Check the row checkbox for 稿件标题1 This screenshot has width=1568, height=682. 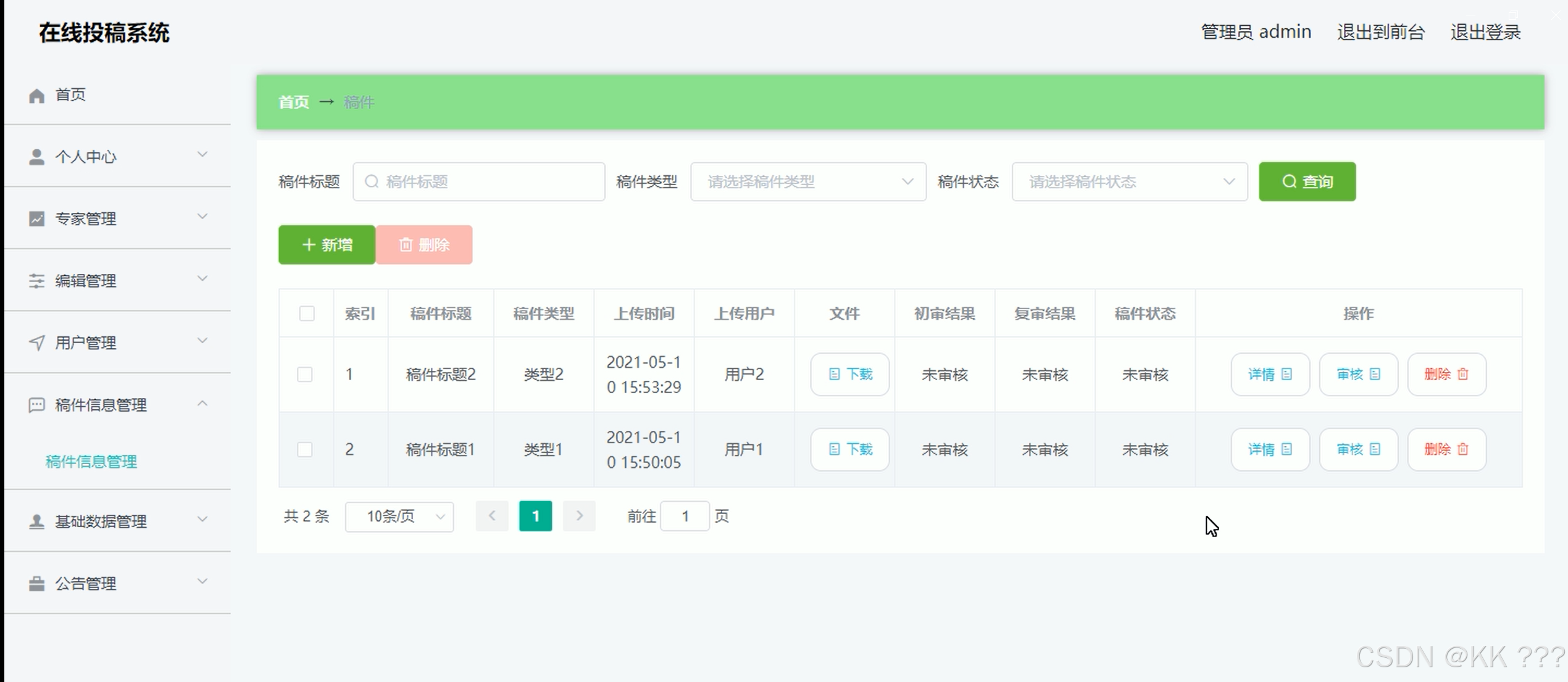click(x=305, y=449)
